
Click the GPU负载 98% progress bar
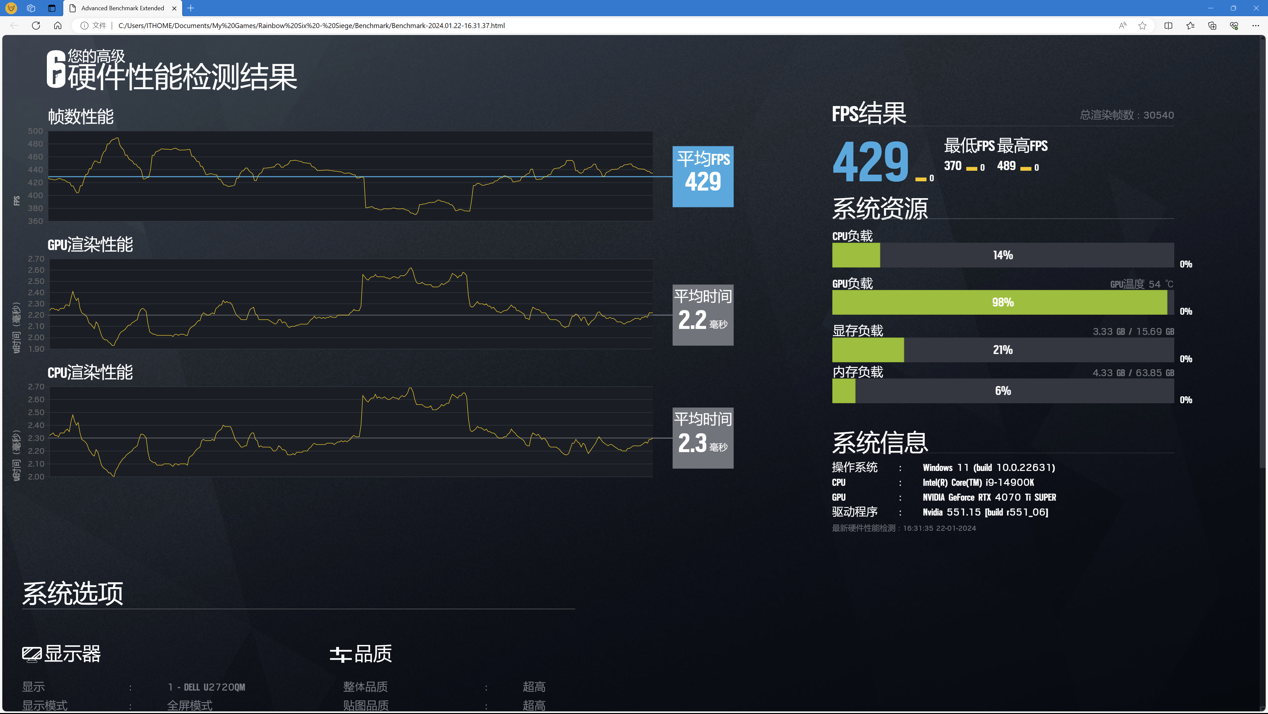tap(1002, 301)
